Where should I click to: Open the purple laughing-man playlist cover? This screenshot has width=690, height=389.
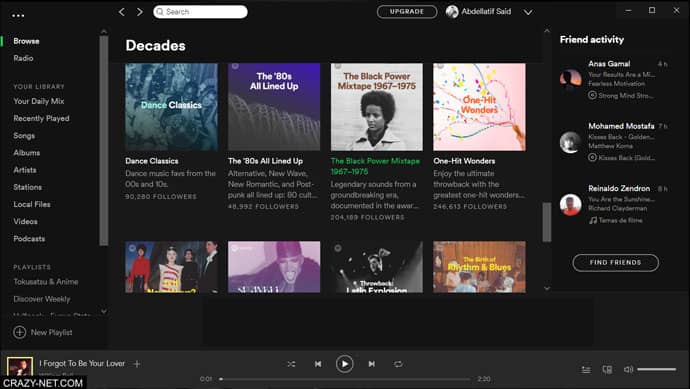pyautogui.click(x=274, y=267)
